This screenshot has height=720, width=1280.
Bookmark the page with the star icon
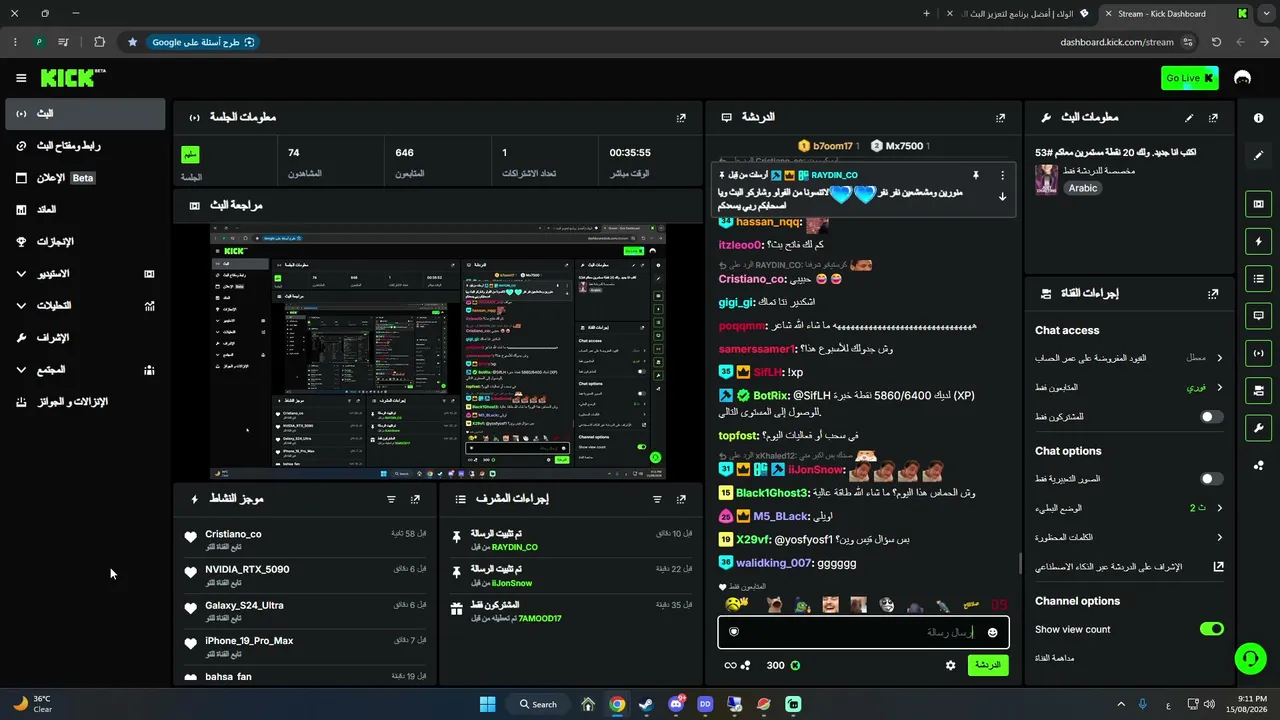pos(132,42)
